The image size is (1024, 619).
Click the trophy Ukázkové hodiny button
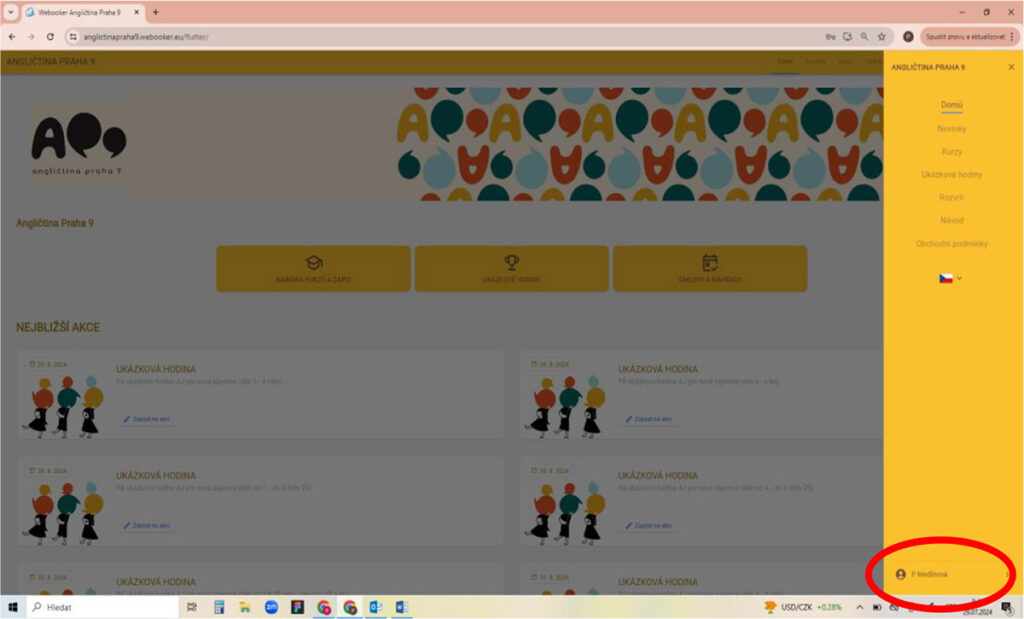(511, 268)
